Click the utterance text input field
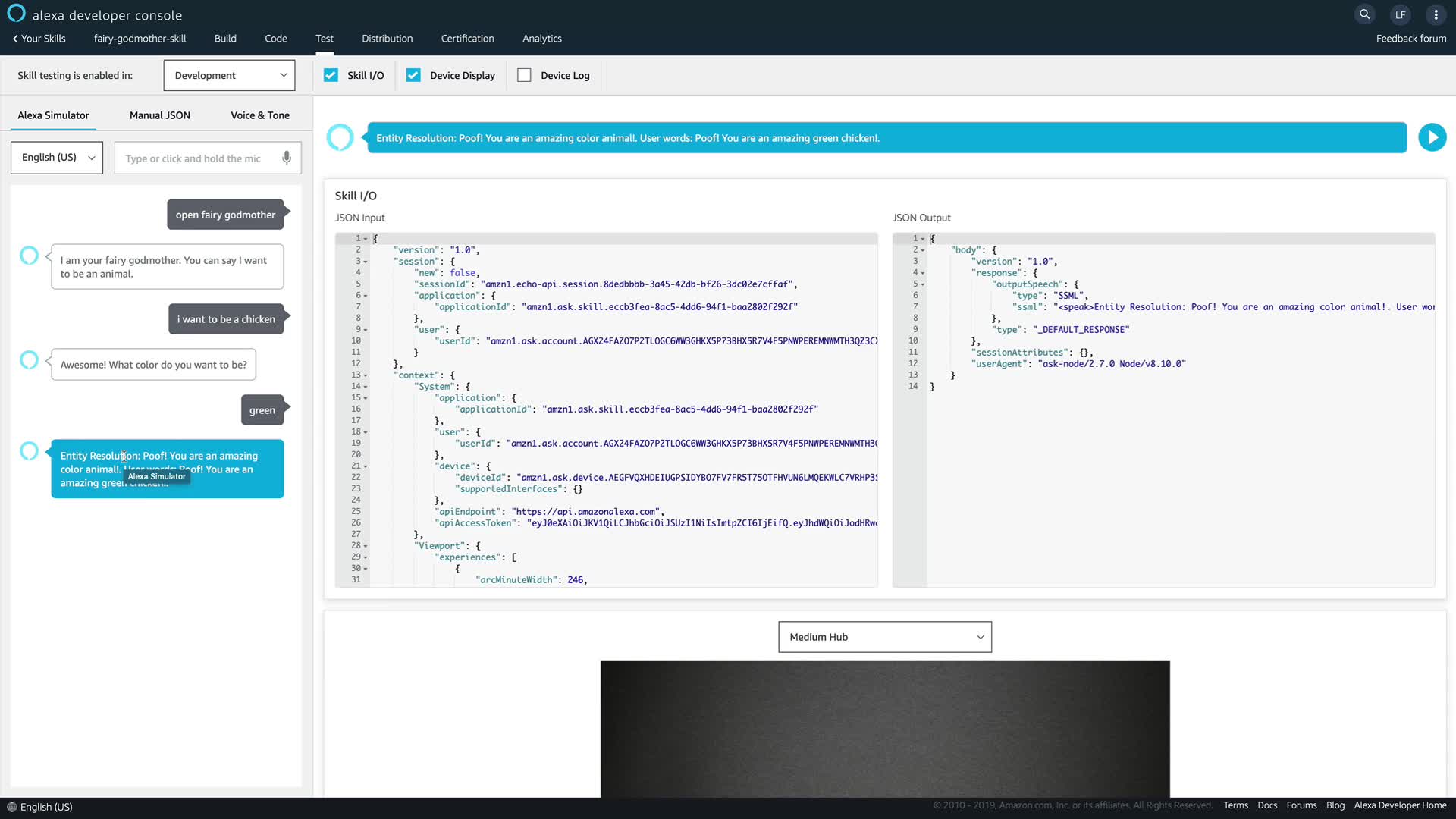The image size is (1456, 819). 197,158
